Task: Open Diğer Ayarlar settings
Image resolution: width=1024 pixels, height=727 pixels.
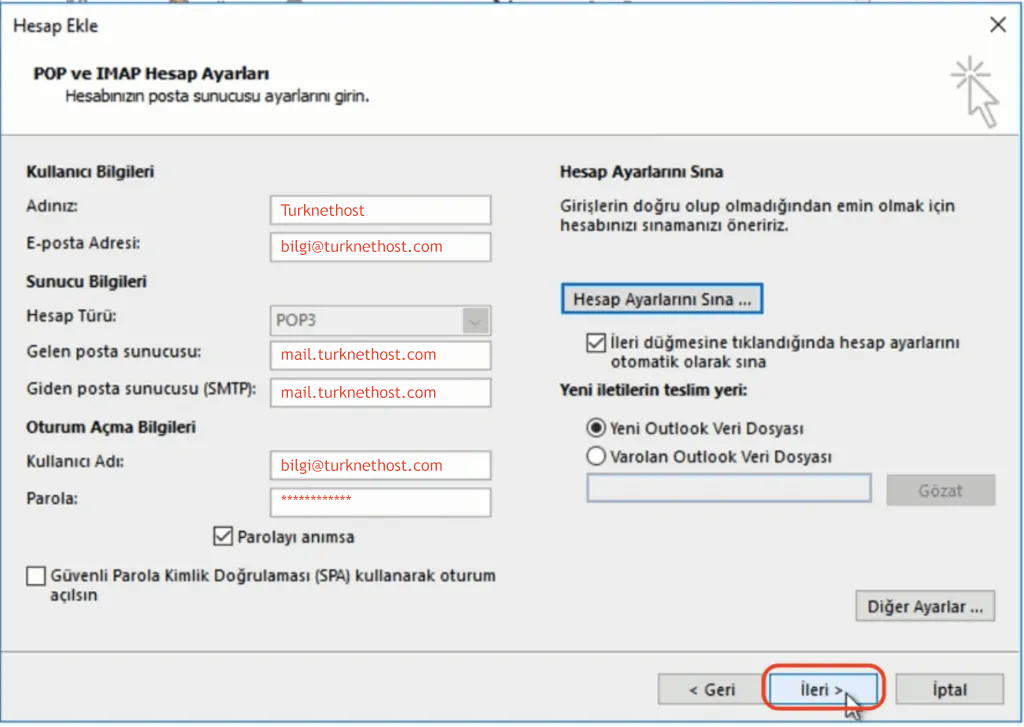Action: click(x=925, y=607)
